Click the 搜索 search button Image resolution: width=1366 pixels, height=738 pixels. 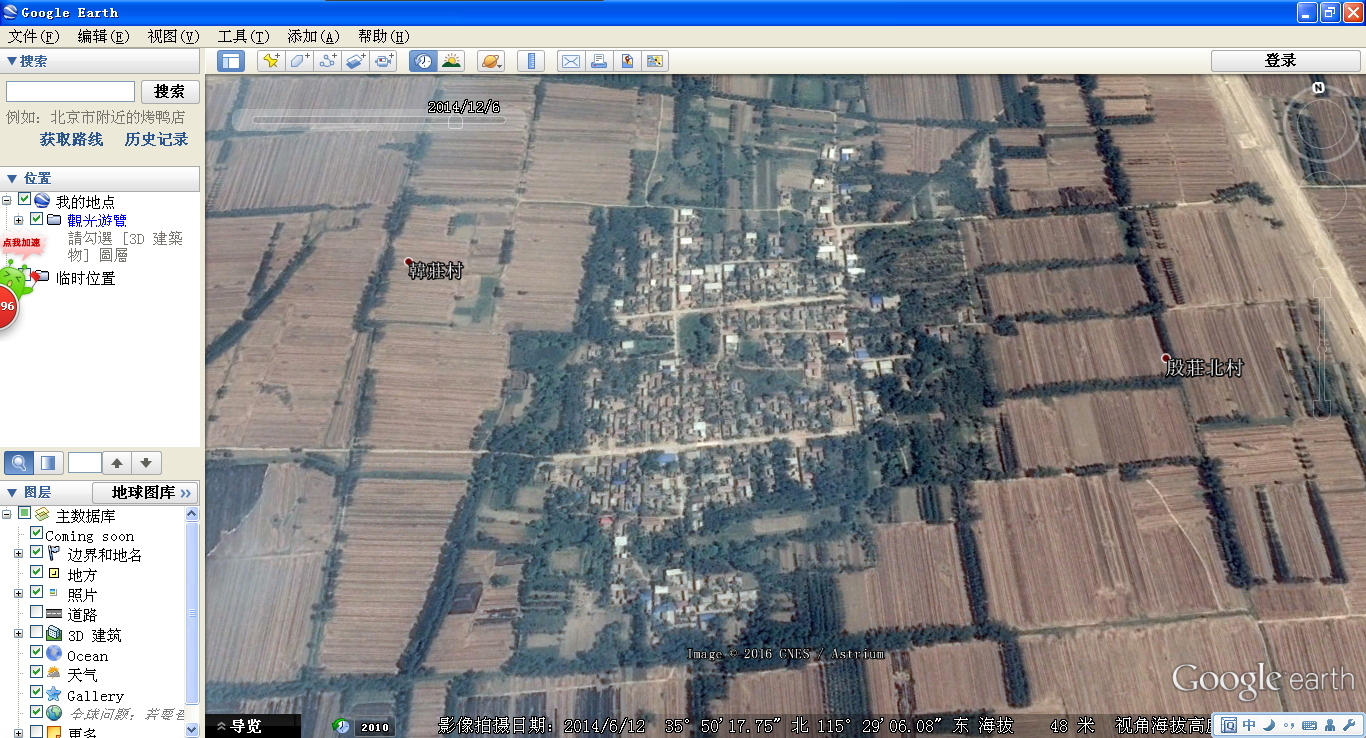pos(170,91)
